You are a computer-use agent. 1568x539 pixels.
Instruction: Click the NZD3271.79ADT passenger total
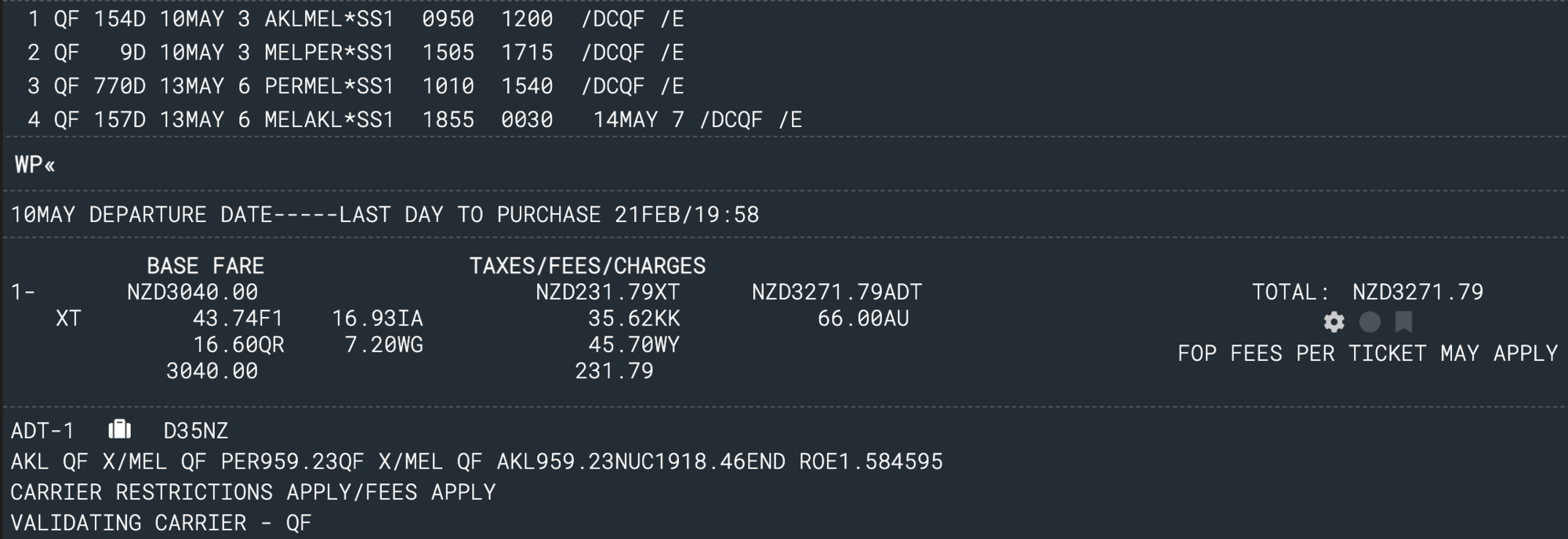pyautogui.click(x=837, y=292)
